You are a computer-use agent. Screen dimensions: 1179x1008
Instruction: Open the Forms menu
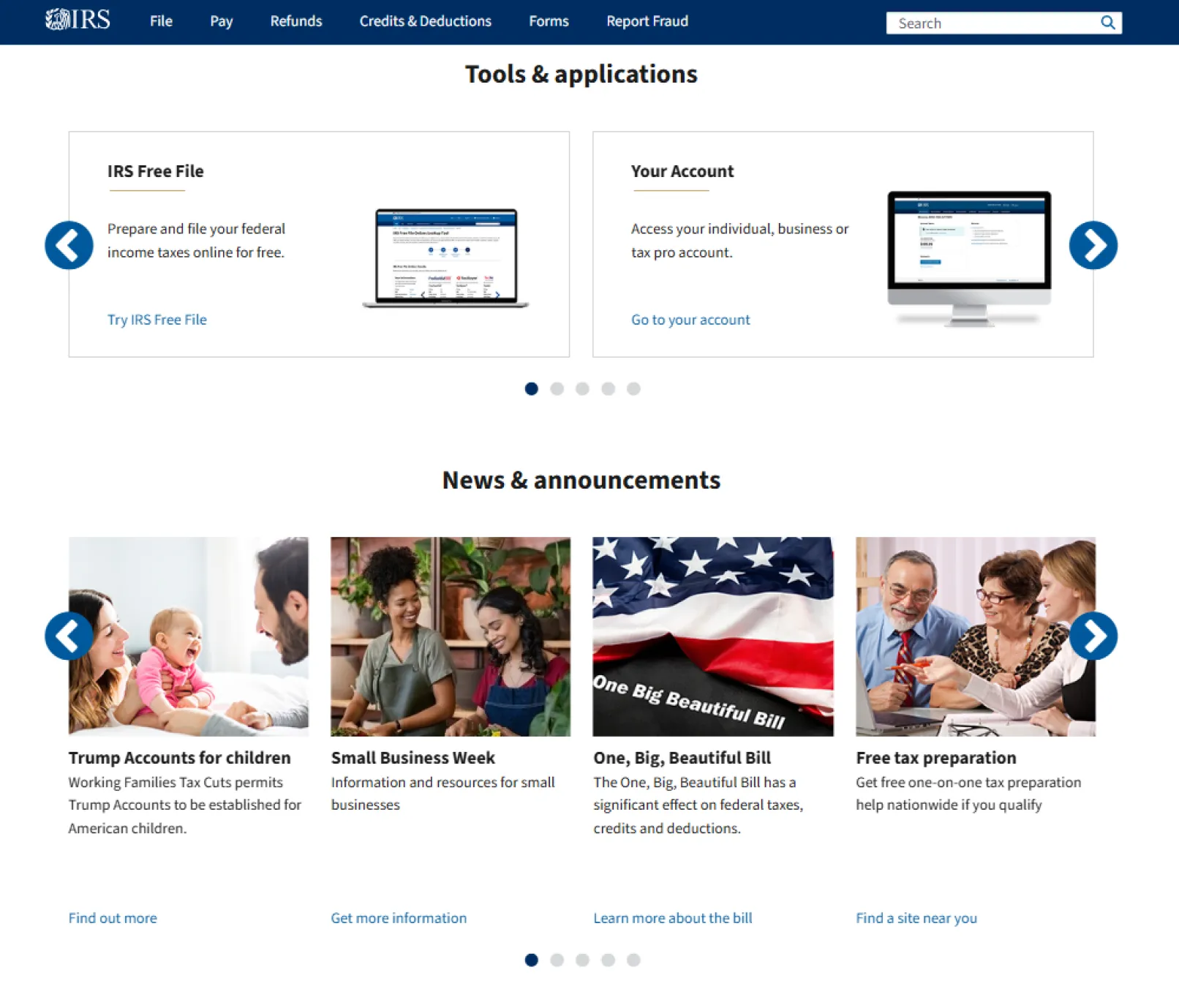coord(549,21)
